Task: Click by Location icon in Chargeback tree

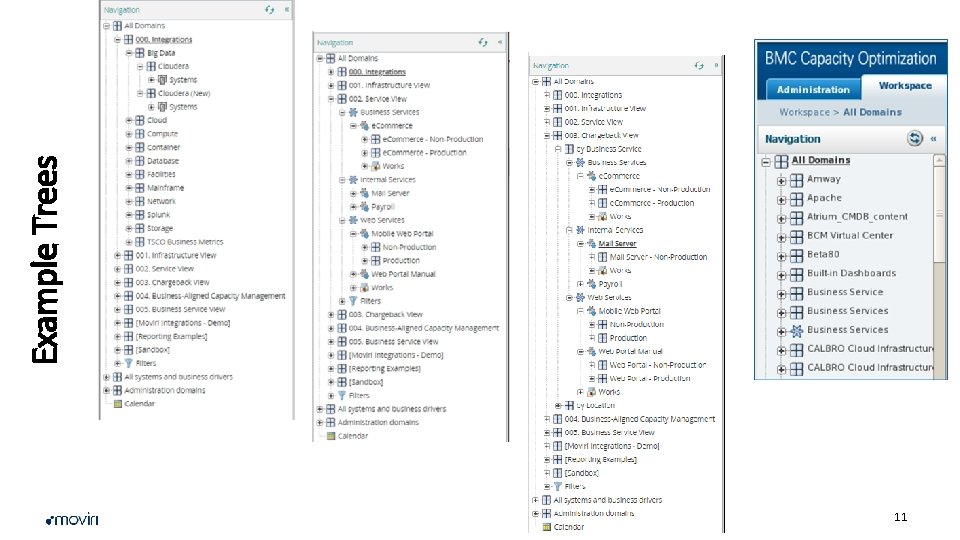Action: 569,405
